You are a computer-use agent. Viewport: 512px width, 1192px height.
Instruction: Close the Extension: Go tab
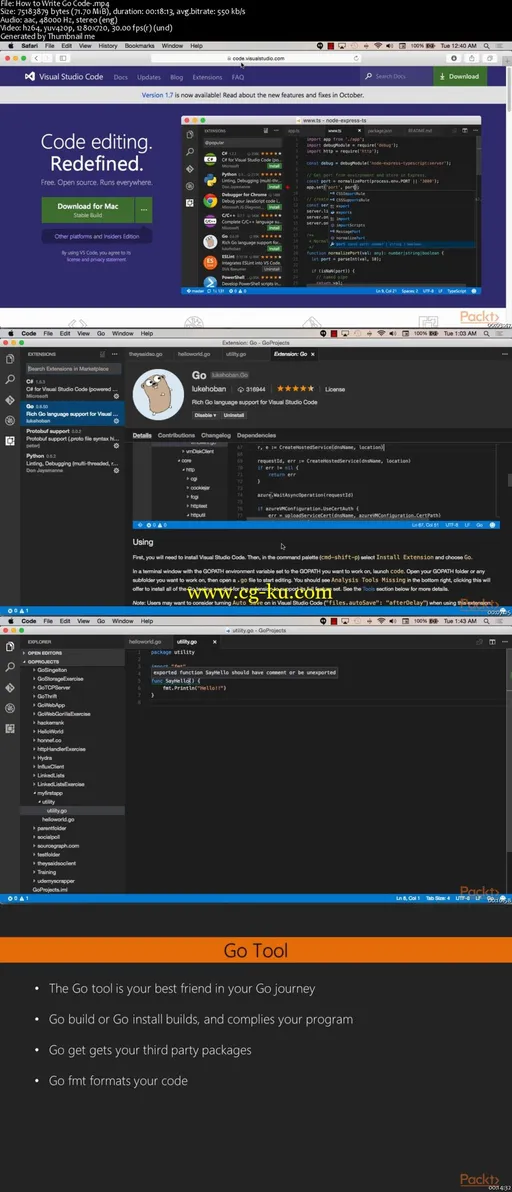pos(314,354)
